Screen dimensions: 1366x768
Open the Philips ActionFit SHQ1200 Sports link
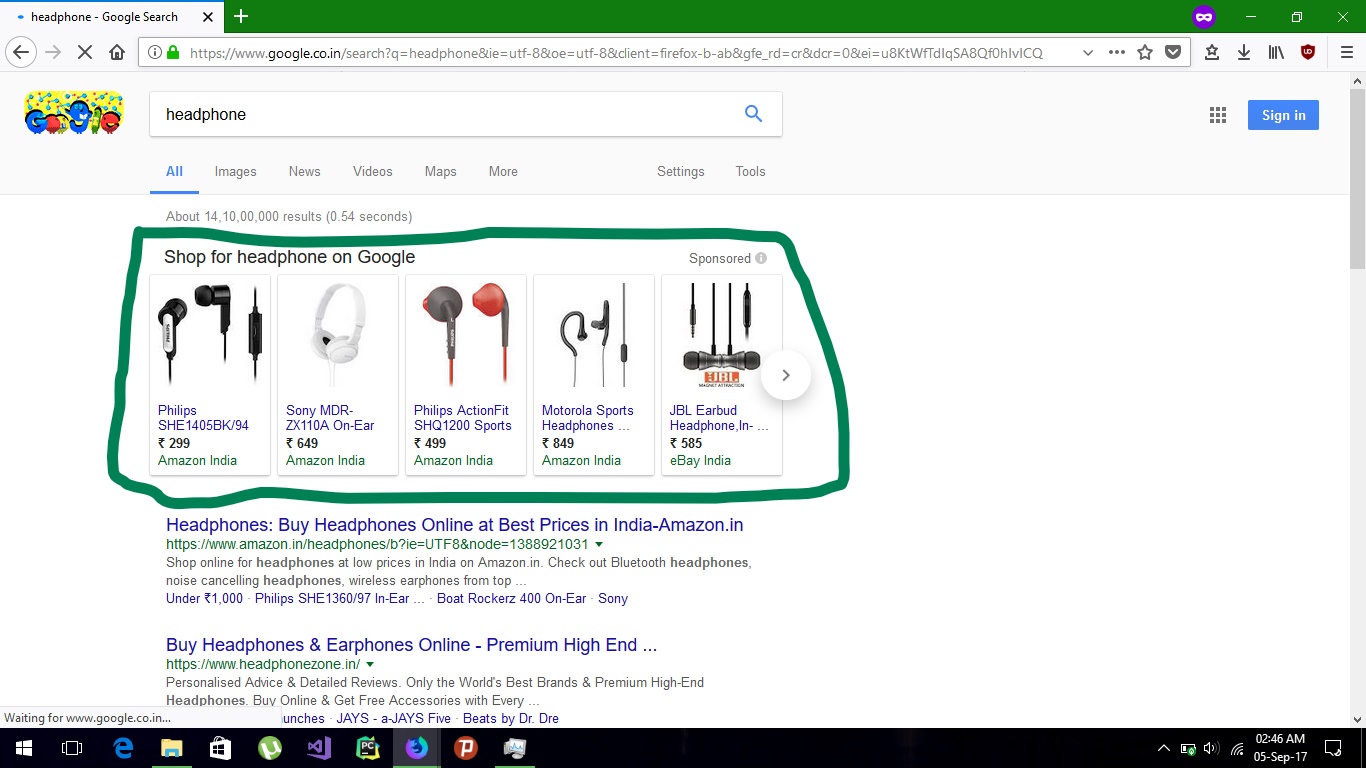[463, 418]
